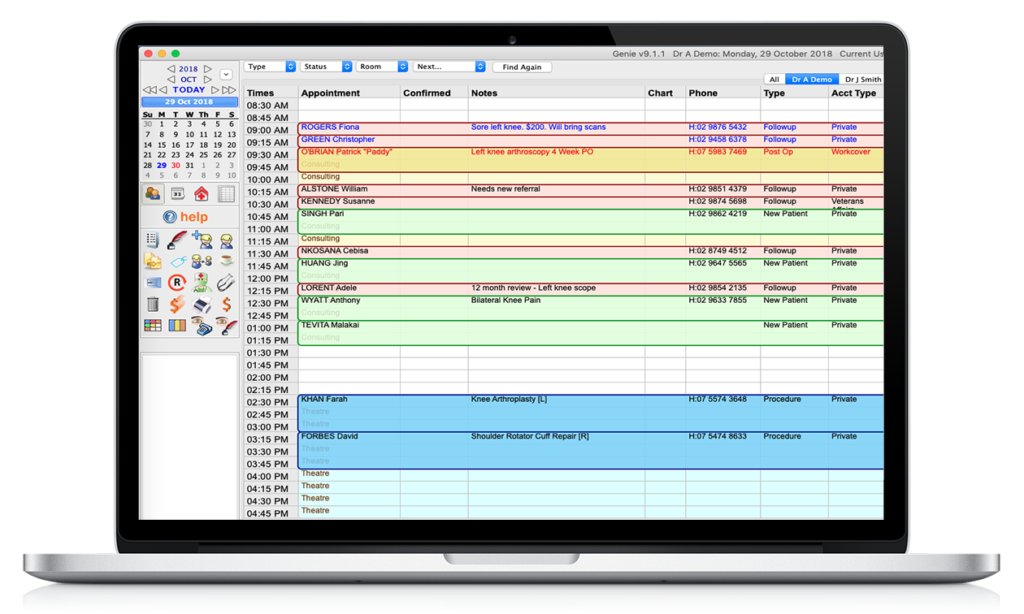Viewport: 1024px width, 614px height.
Task: Select the KENNEDY Susanne appointment
Action: pyautogui.click(x=590, y=202)
